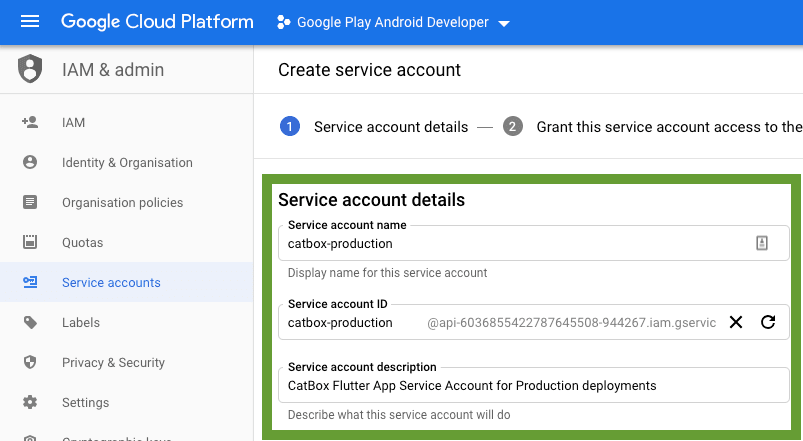Open the hamburger navigation menu
Screen dimensions: 803x441
pyautogui.click(x=30, y=22)
